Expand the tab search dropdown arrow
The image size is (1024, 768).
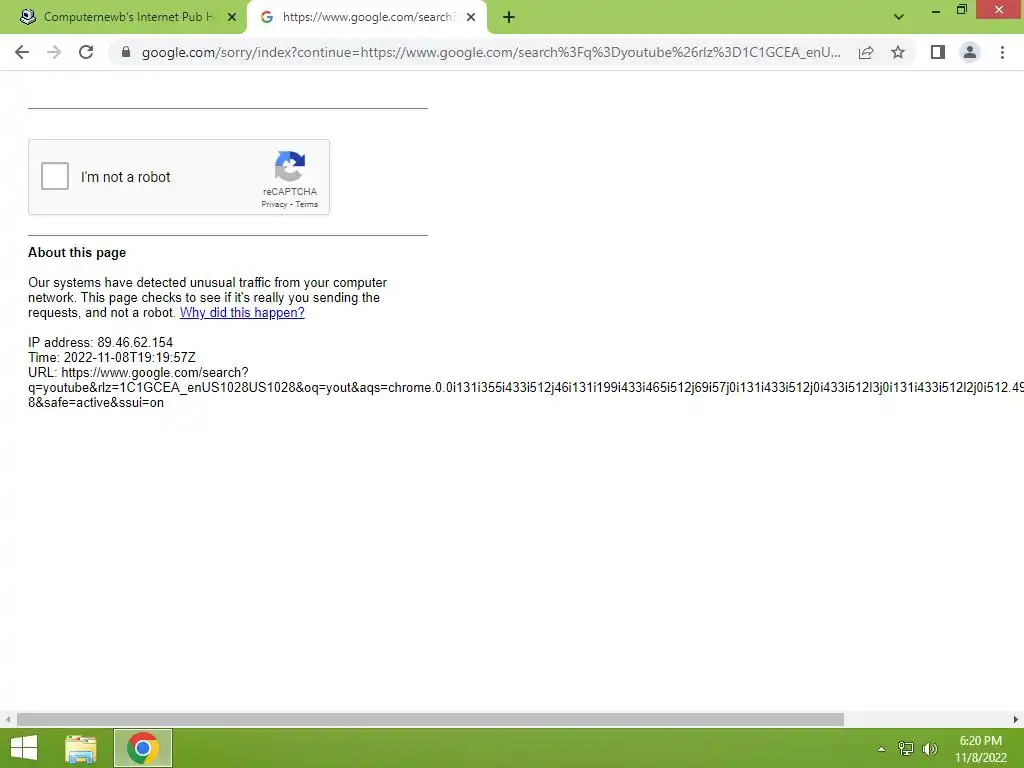pos(899,17)
